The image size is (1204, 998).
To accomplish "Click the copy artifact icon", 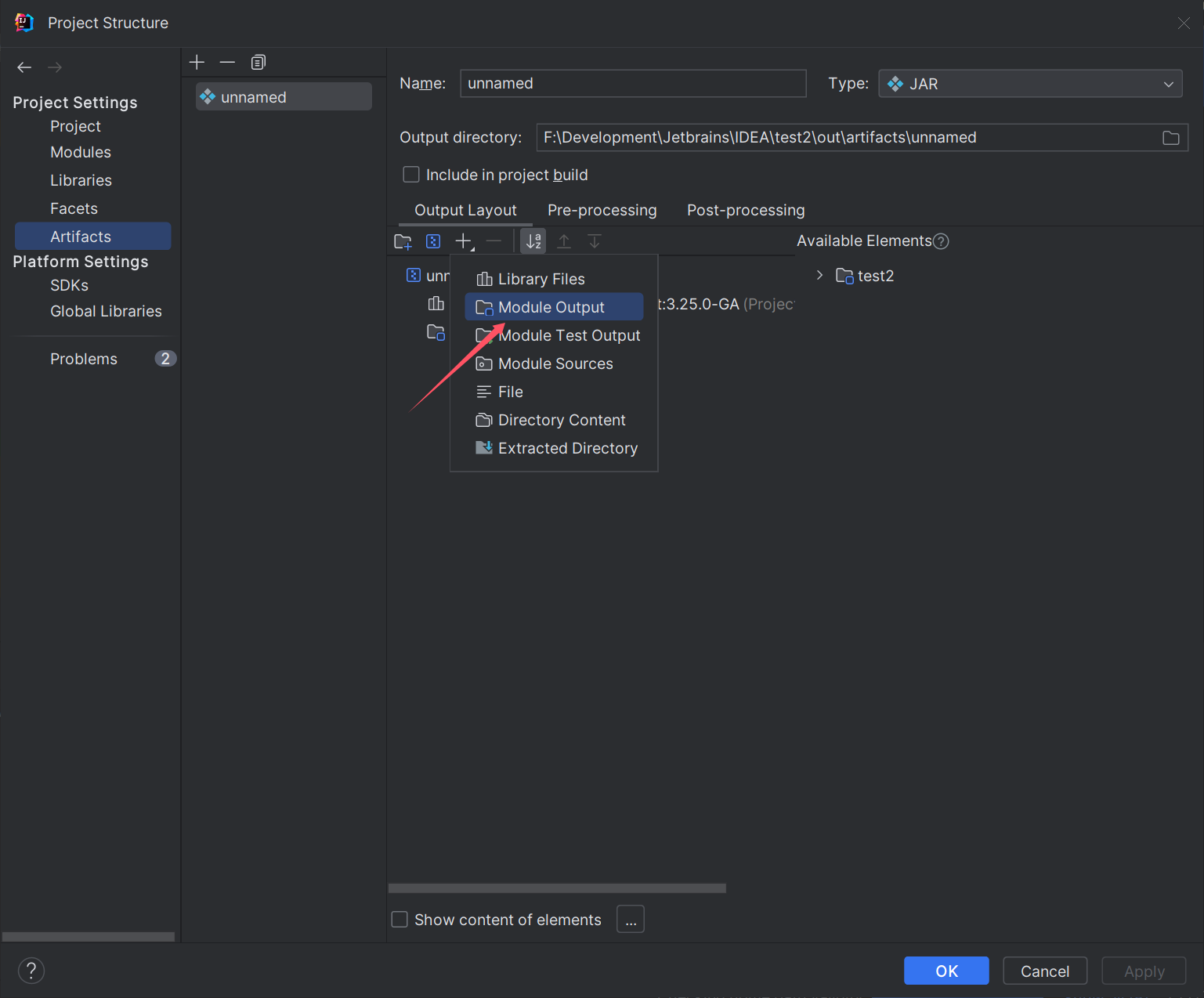I will (x=259, y=62).
